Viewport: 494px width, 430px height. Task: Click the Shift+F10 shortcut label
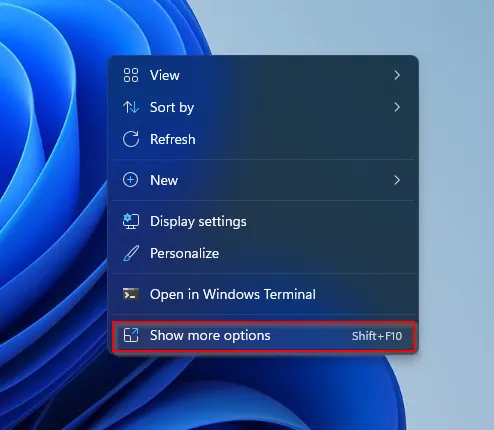click(x=377, y=336)
